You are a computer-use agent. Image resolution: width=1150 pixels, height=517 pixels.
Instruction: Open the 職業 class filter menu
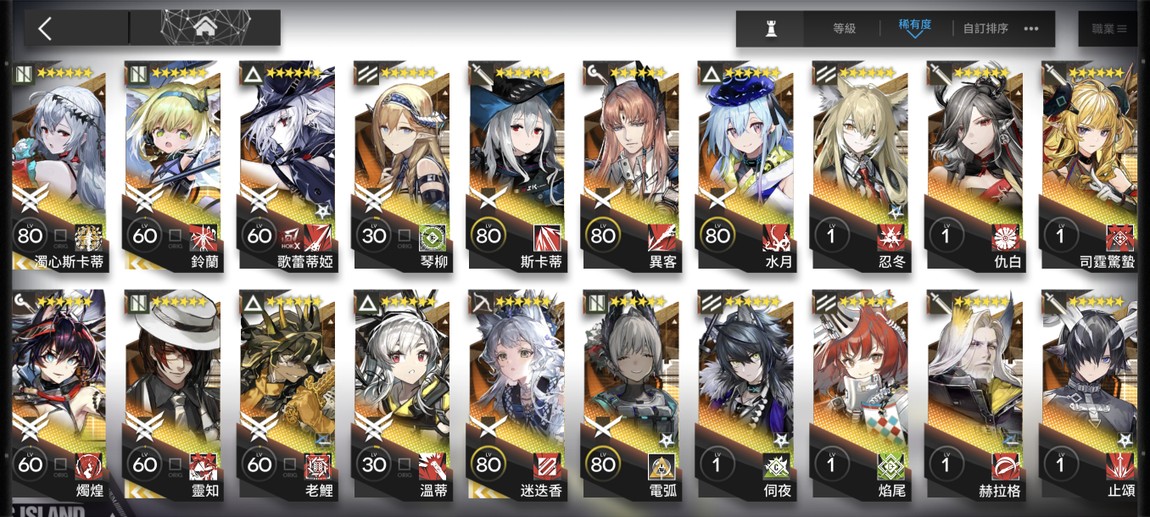[x=1109, y=29]
